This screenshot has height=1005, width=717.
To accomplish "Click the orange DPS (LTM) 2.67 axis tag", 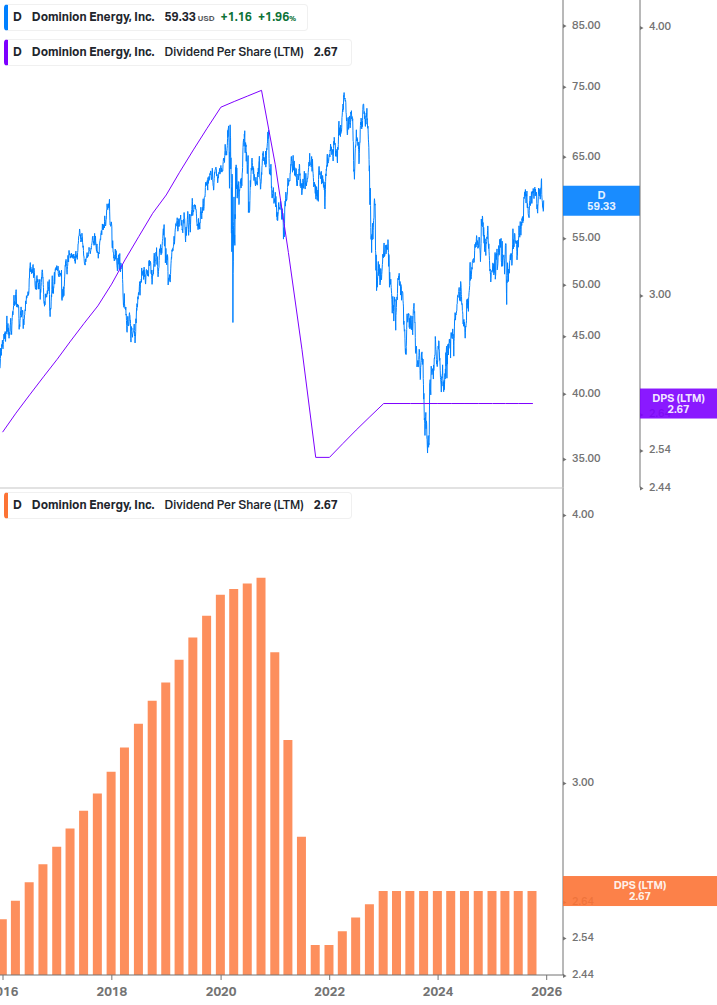I will (x=639, y=891).
